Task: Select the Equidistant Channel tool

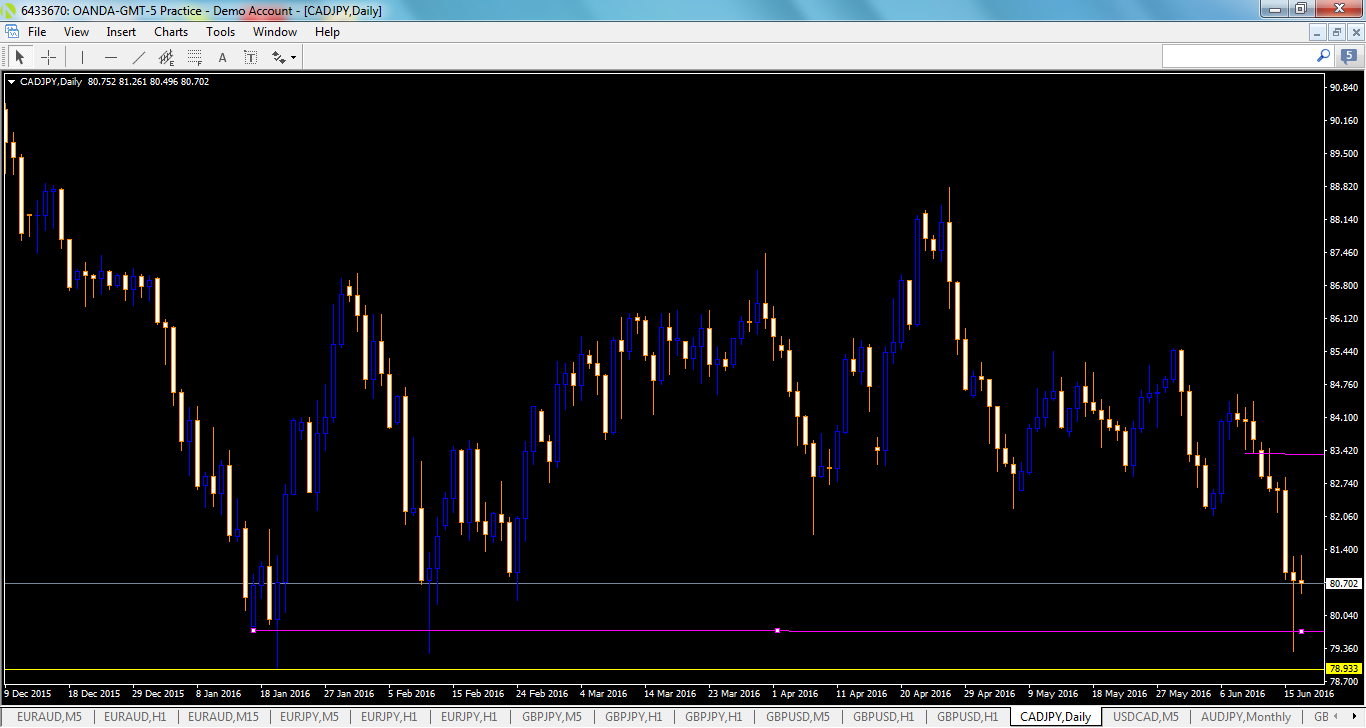Action: tap(166, 57)
